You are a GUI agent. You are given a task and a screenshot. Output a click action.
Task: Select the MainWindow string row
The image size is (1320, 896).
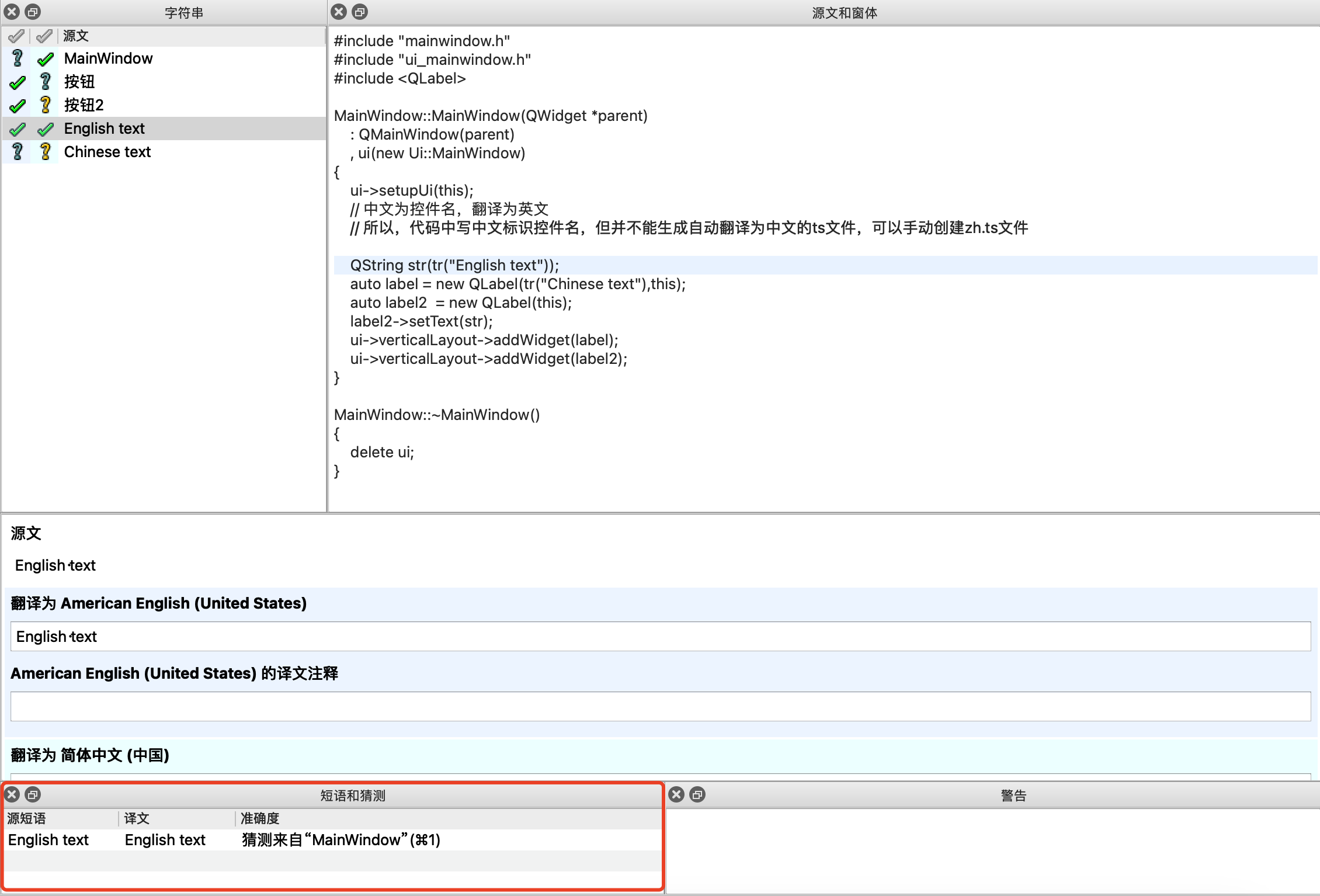pos(109,58)
